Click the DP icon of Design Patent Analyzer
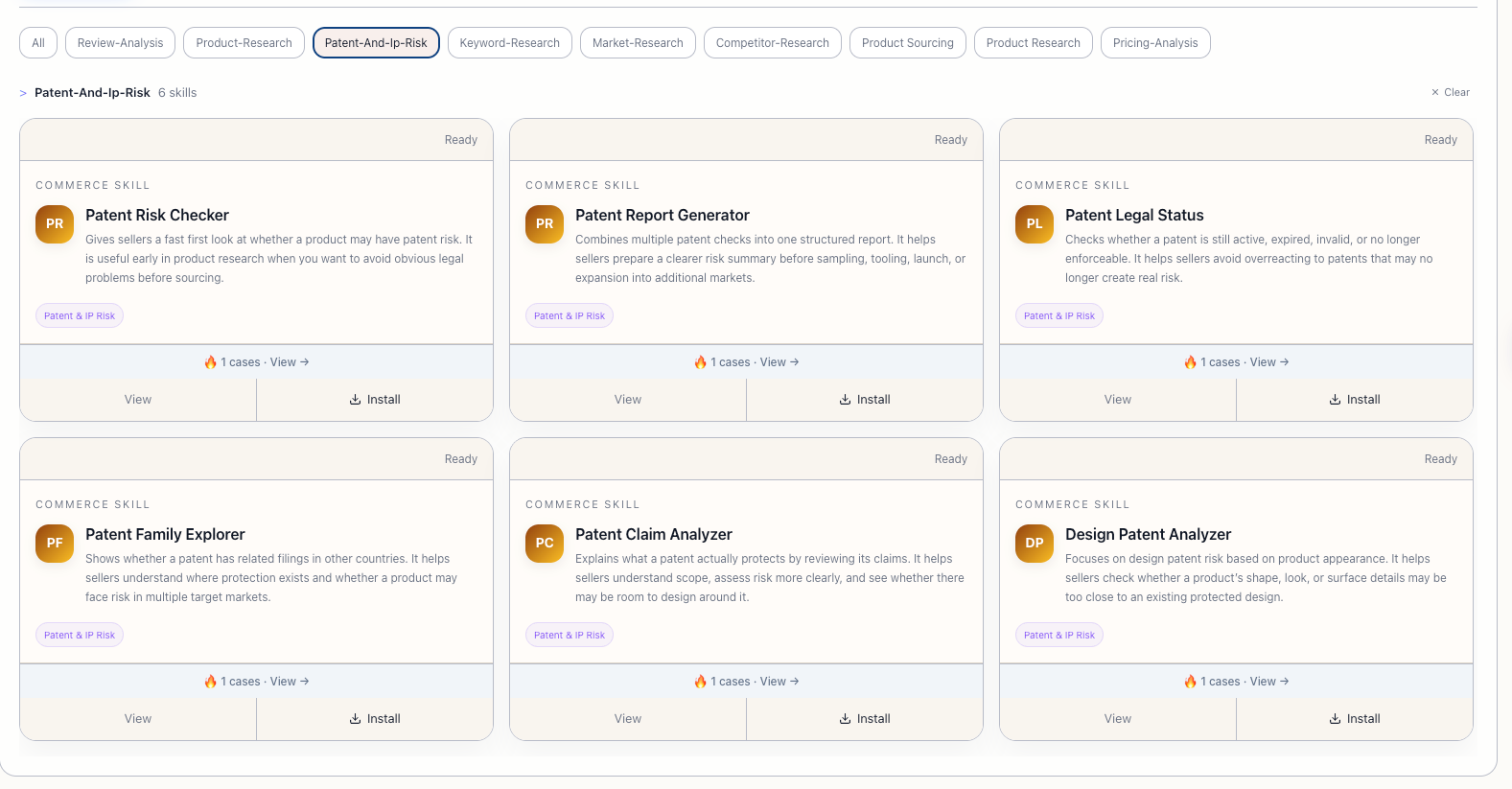Image resolution: width=1512 pixels, height=789 pixels. tap(1035, 543)
